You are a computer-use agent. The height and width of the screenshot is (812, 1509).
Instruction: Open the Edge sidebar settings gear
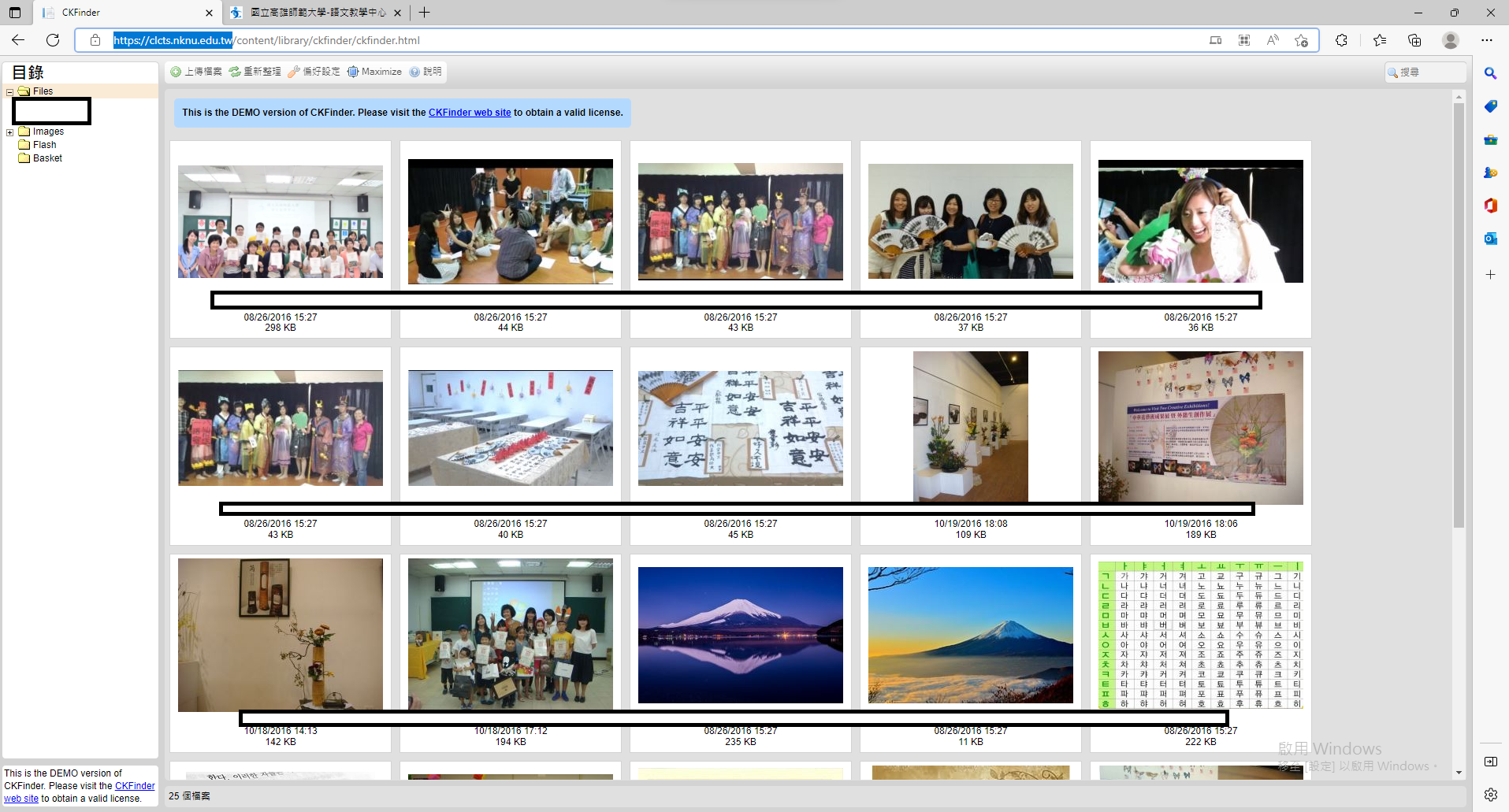pos(1490,795)
